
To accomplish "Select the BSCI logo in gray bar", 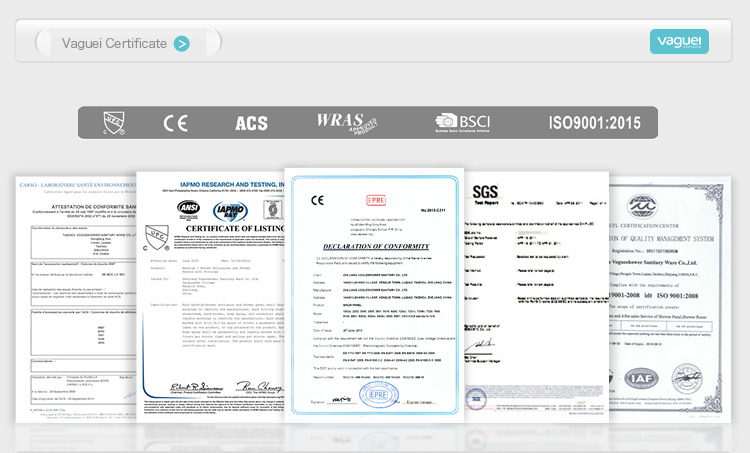I will [463, 122].
